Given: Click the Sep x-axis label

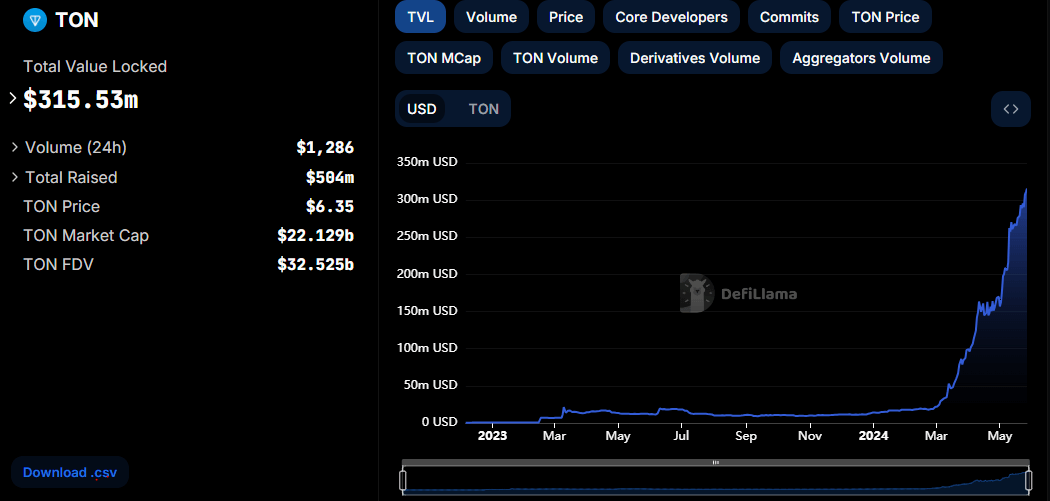Looking at the screenshot, I should click(745, 436).
